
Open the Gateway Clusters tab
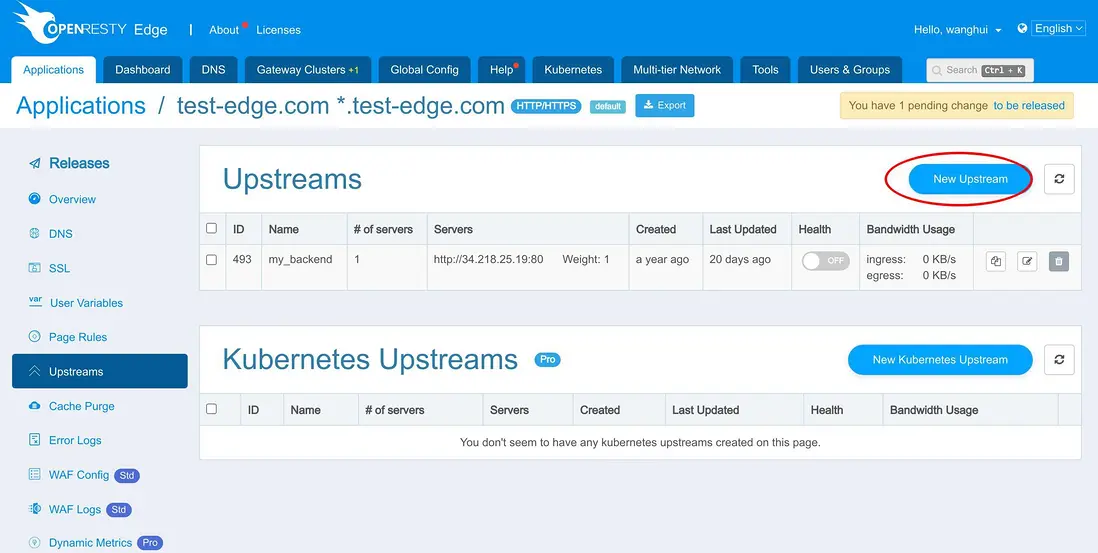click(307, 69)
